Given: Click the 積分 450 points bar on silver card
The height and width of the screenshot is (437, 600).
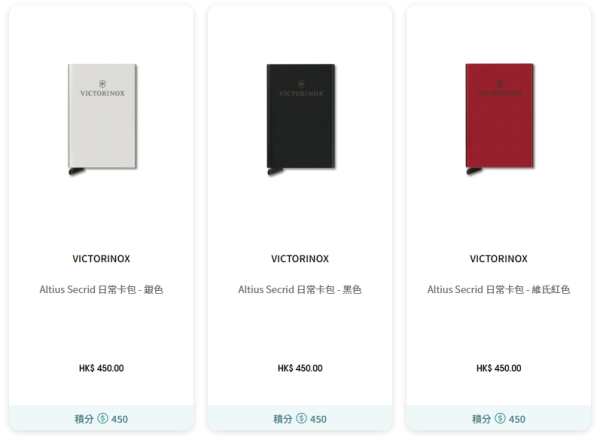Looking at the screenshot, I should tap(101, 418).
